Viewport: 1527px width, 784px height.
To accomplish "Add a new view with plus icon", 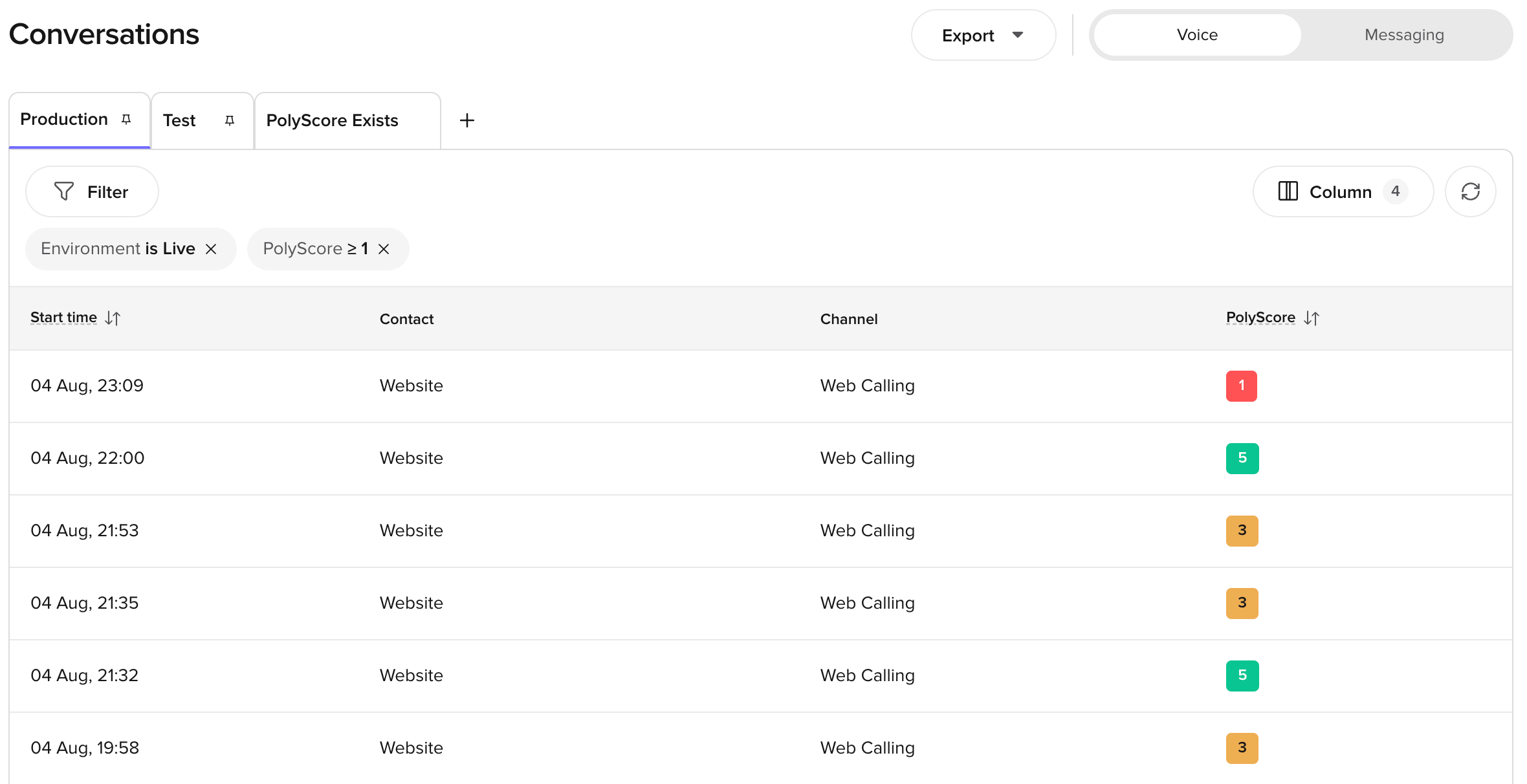I will [x=467, y=120].
